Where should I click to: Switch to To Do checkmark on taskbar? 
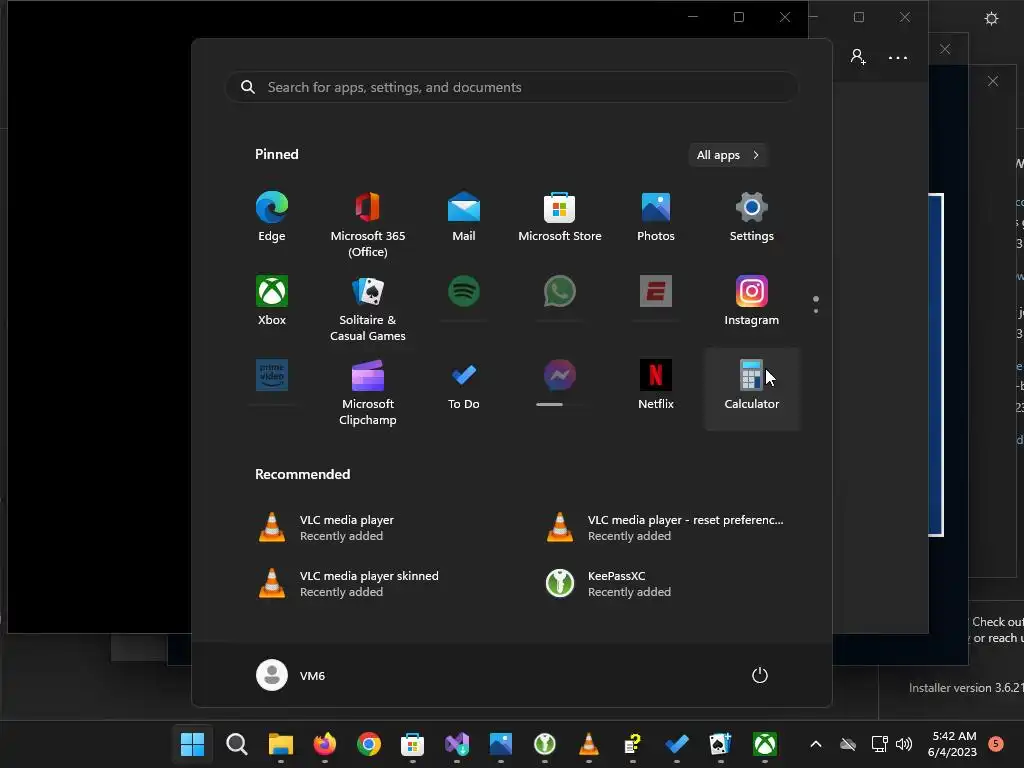677,744
